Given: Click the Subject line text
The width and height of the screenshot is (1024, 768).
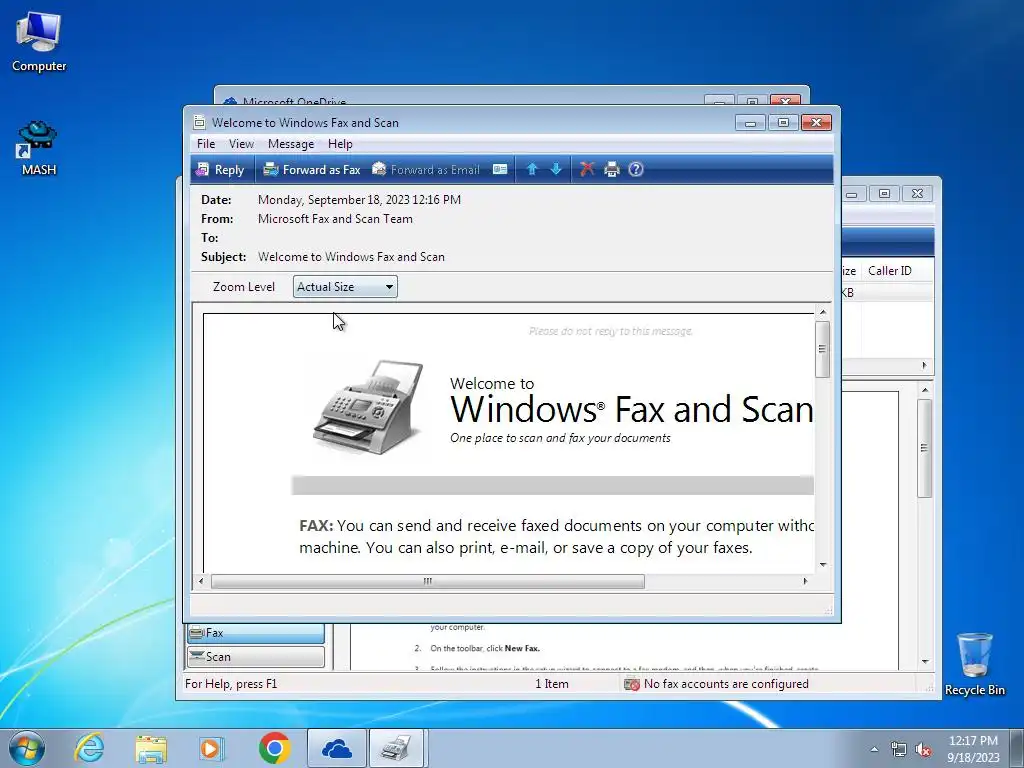Looking at the screenshot, I should pyautogui.click(x=351, y=257).
